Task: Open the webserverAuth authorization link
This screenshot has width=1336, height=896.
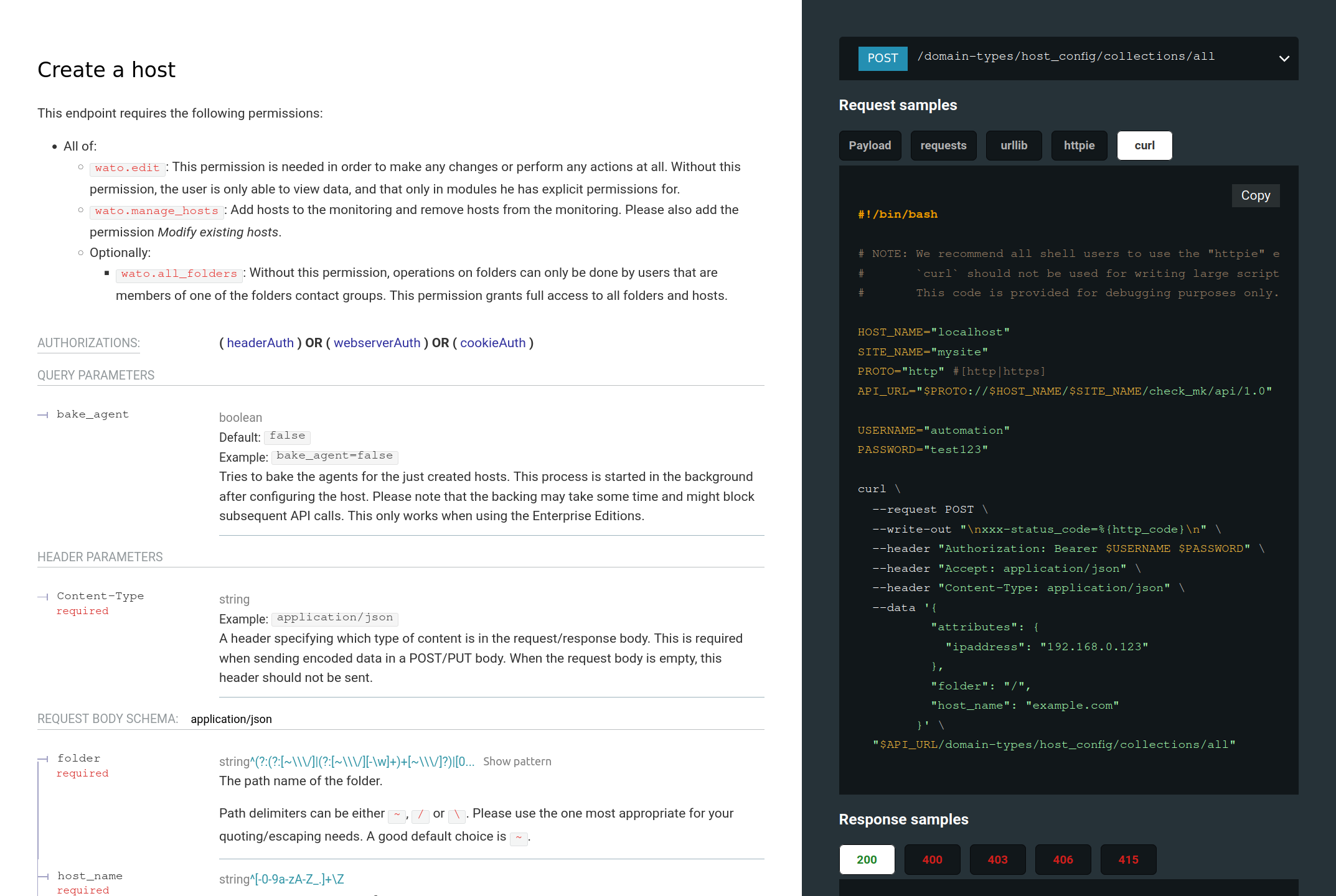Action: pos(377,343)
